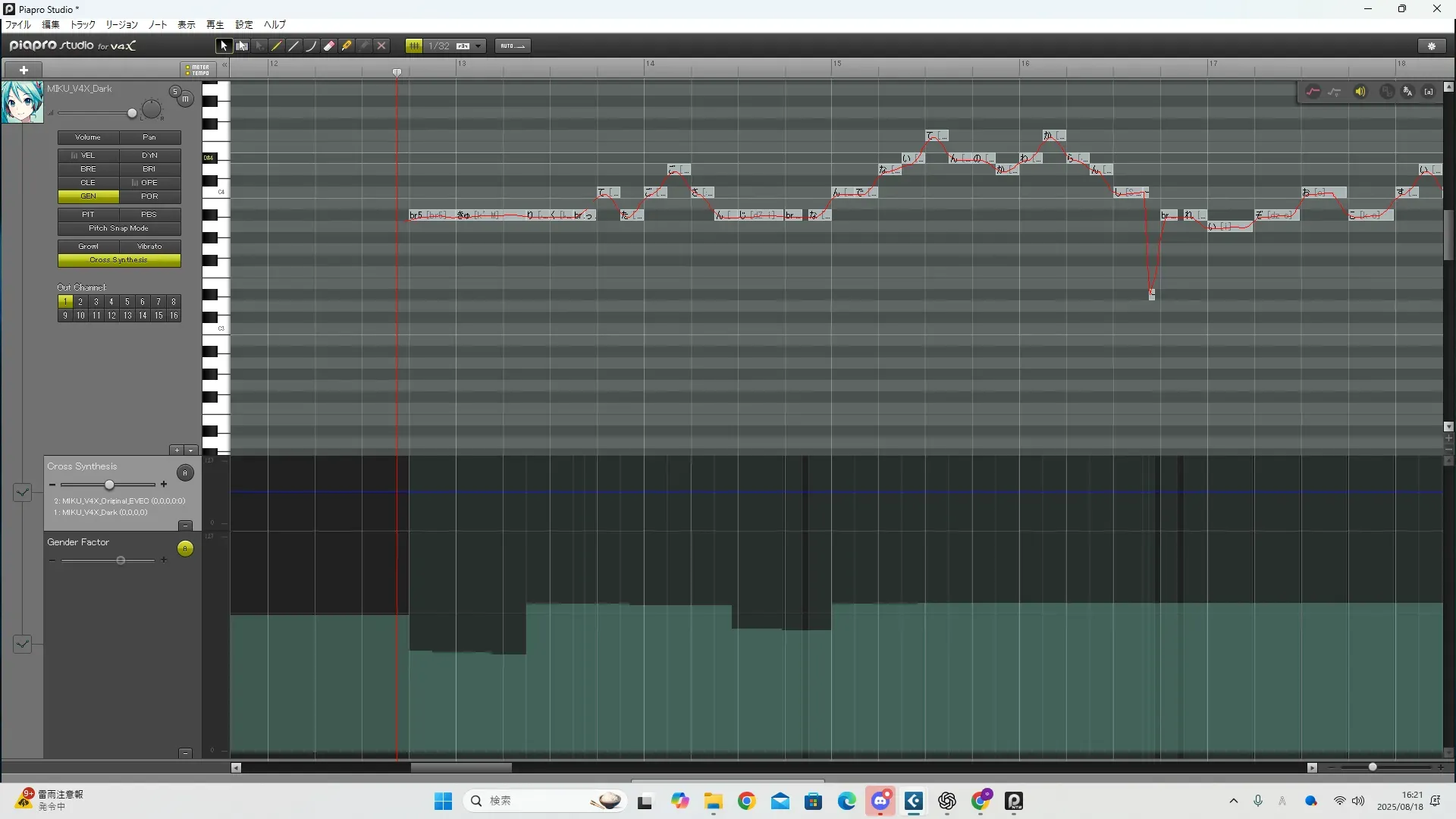Click the Vibrato parameter button
The width and height of the screenshot is (1456, 819).
click(149, 246)
